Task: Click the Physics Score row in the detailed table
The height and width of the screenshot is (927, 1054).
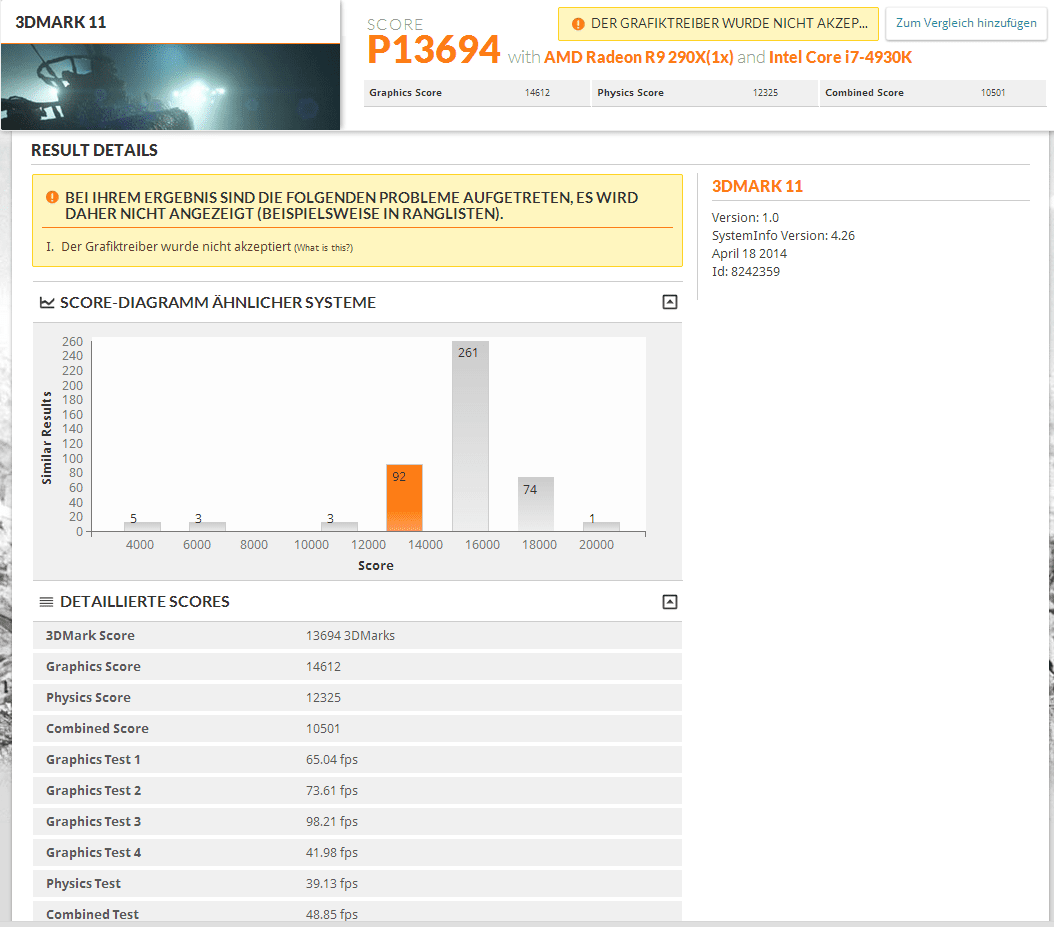Action: pyautogui.click(x=358, y=697)
